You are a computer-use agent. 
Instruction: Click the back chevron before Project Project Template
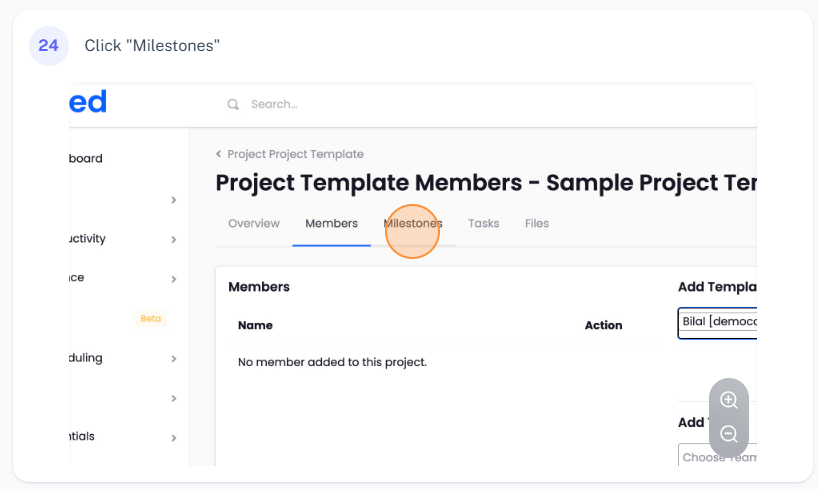219,155
